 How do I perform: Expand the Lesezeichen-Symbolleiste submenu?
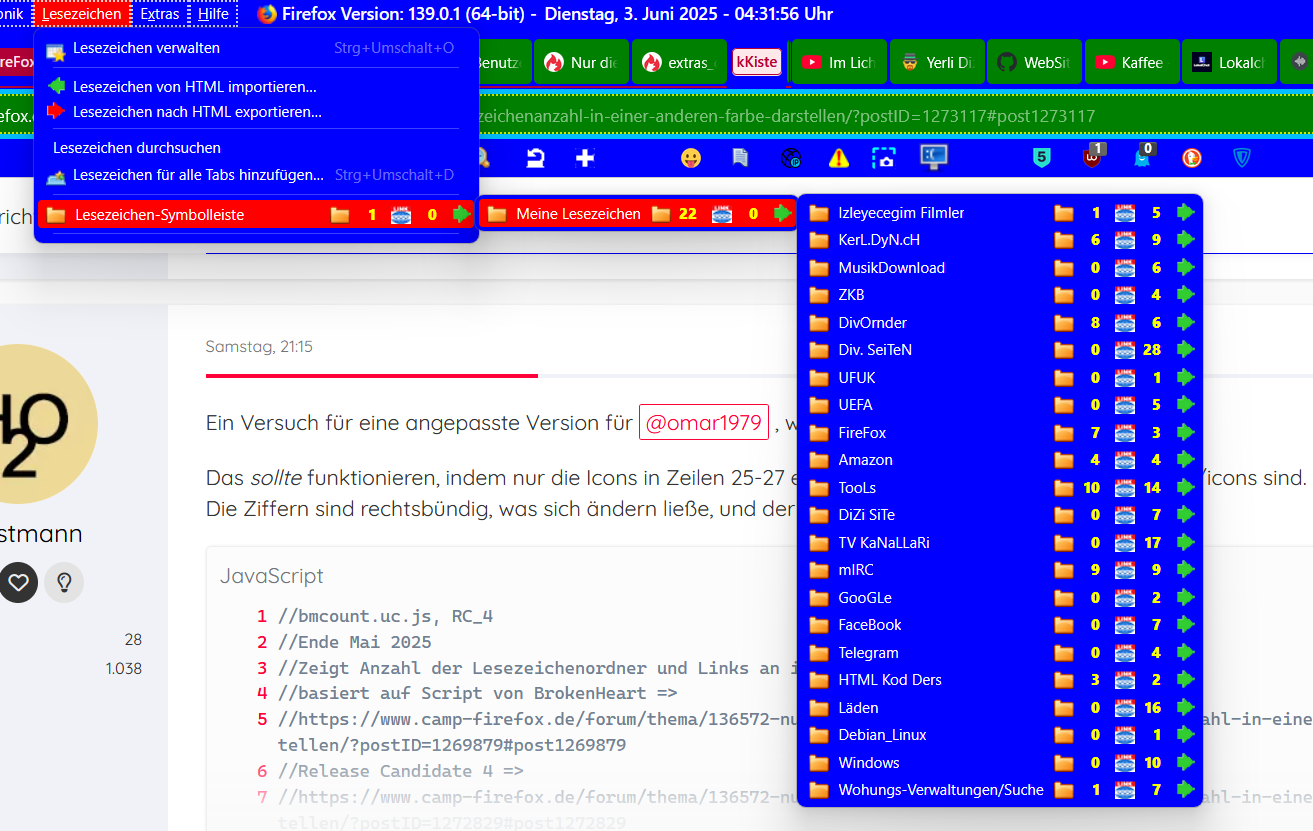click(x=256, y=214)
